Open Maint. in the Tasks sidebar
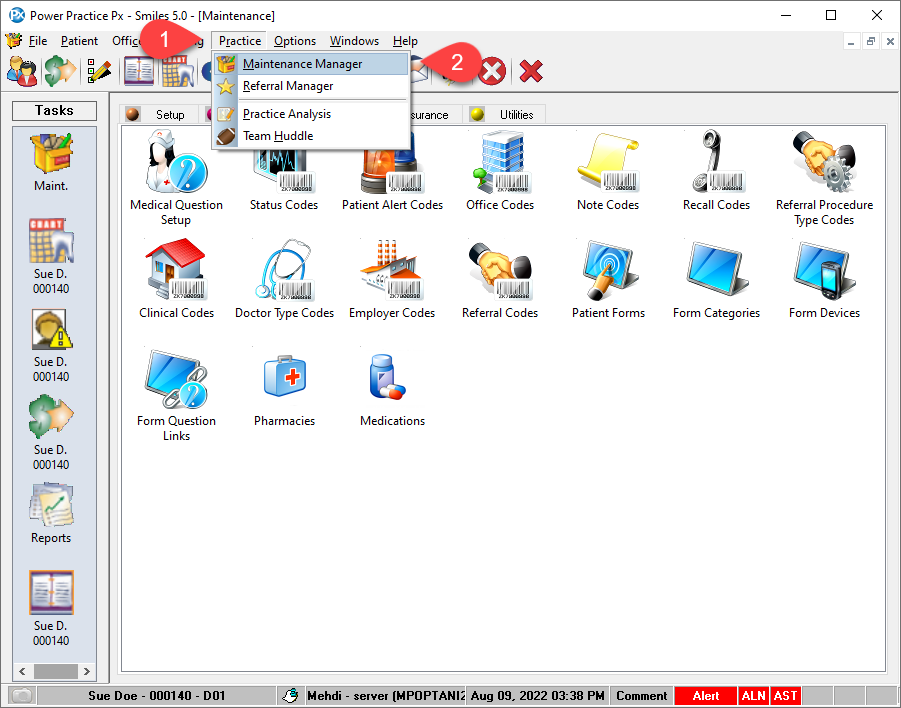This screenshot has width=901, height=708. click(x=51, y=163)
